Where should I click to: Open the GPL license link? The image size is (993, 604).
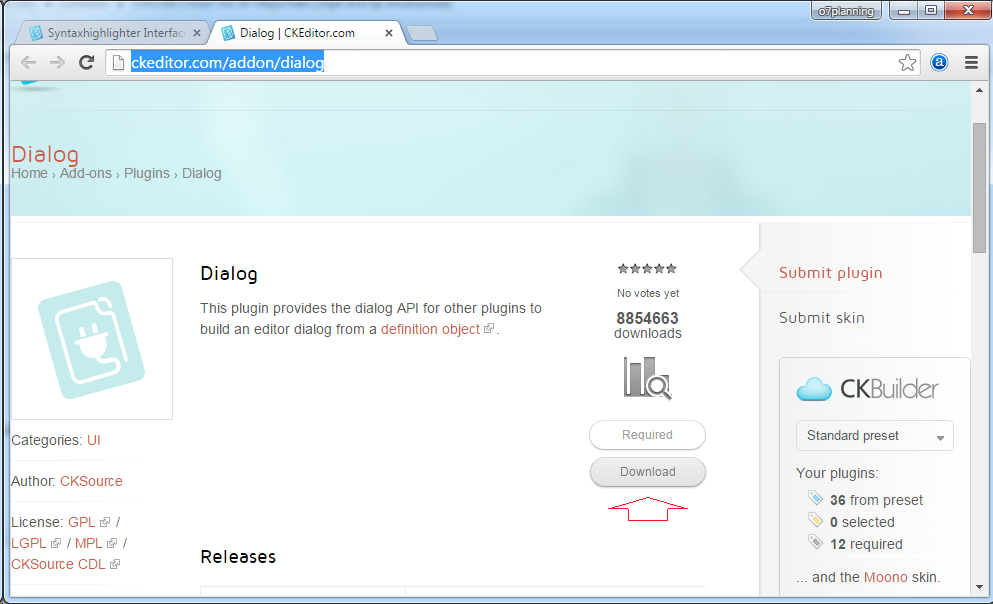(82, 522)
